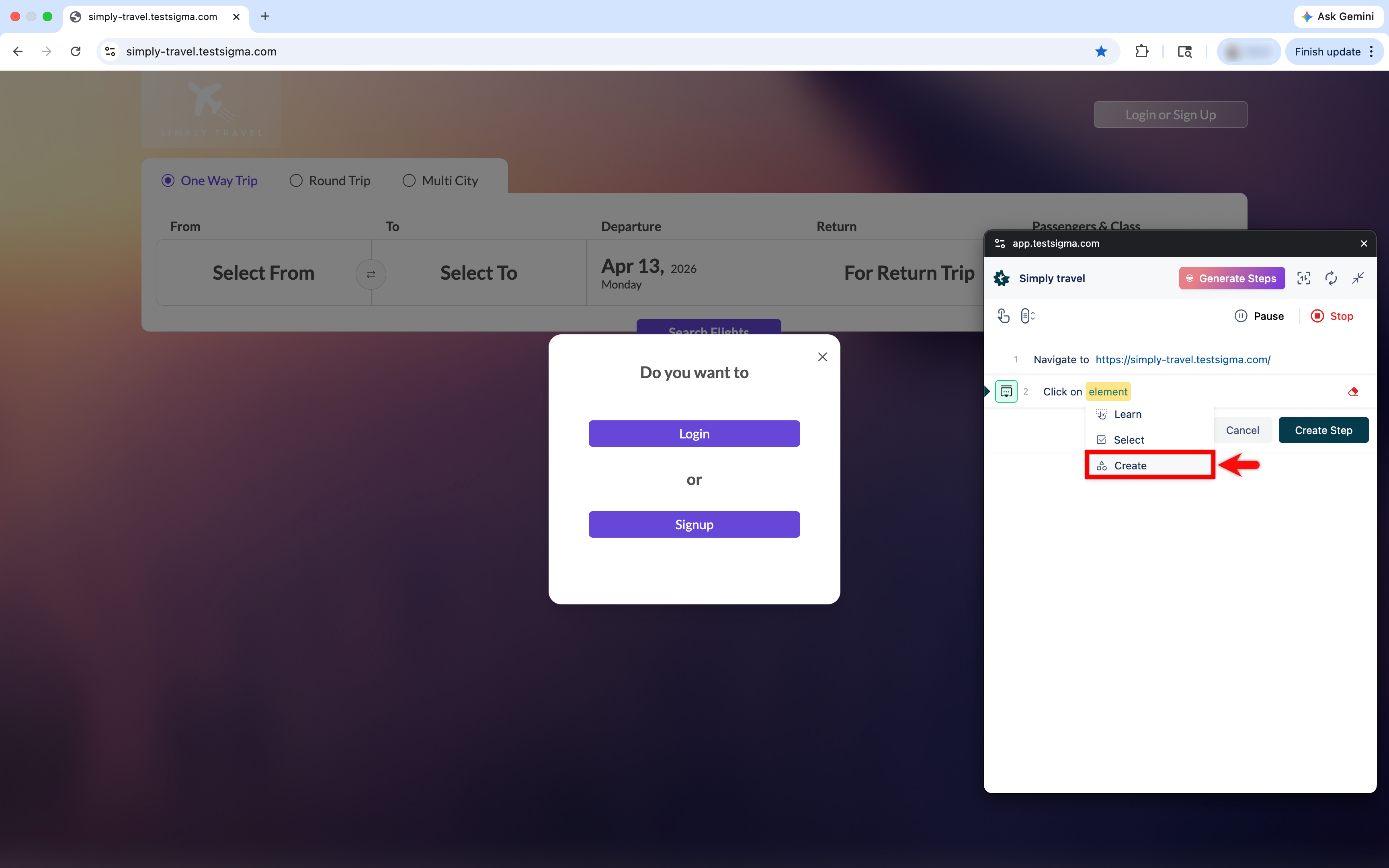Screen dimensions: 1389x868
Task: Click the Search Flights button
Action: point(708,327)
